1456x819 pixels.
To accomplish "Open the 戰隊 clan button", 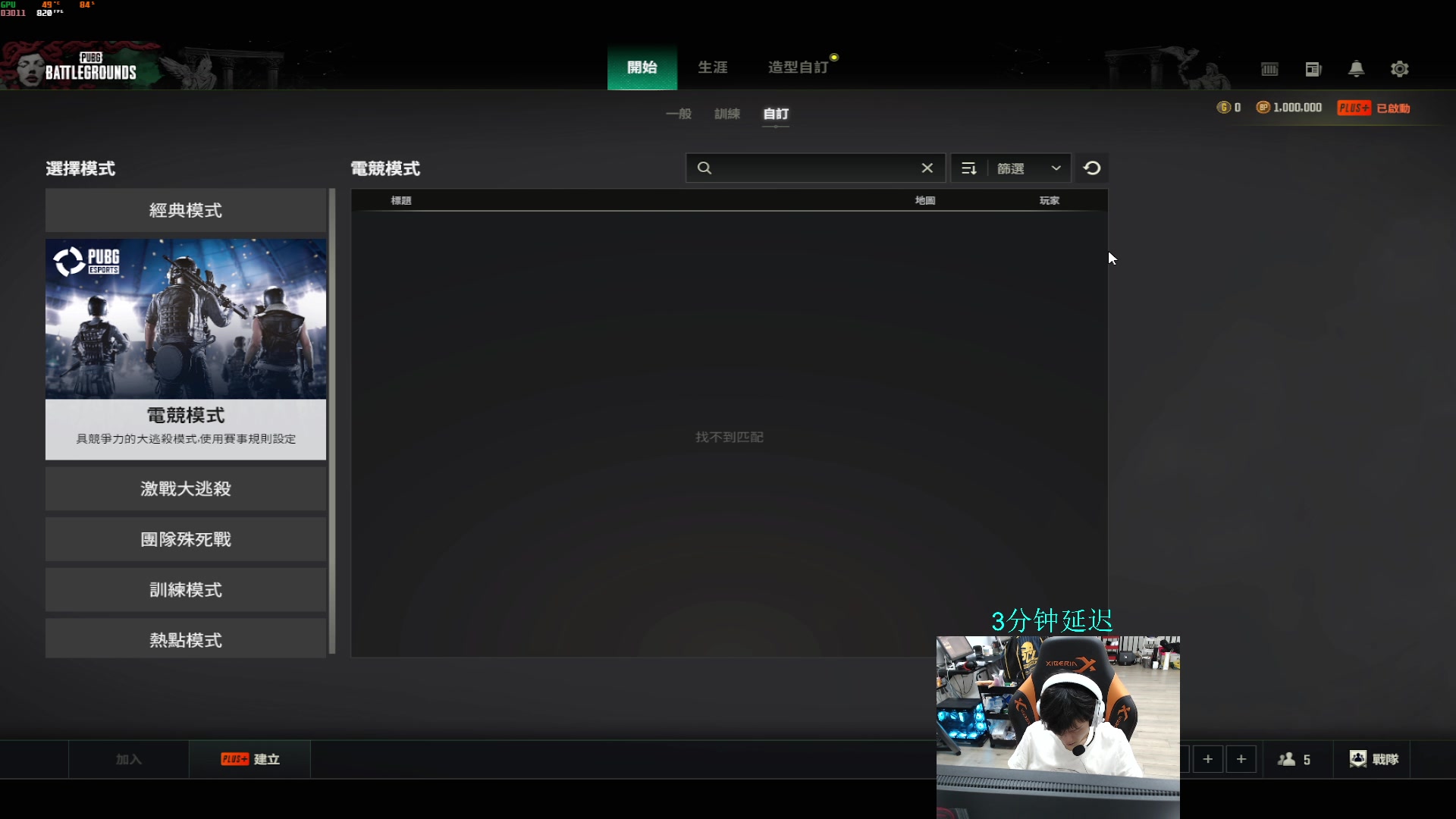I will click(1374, 759).
